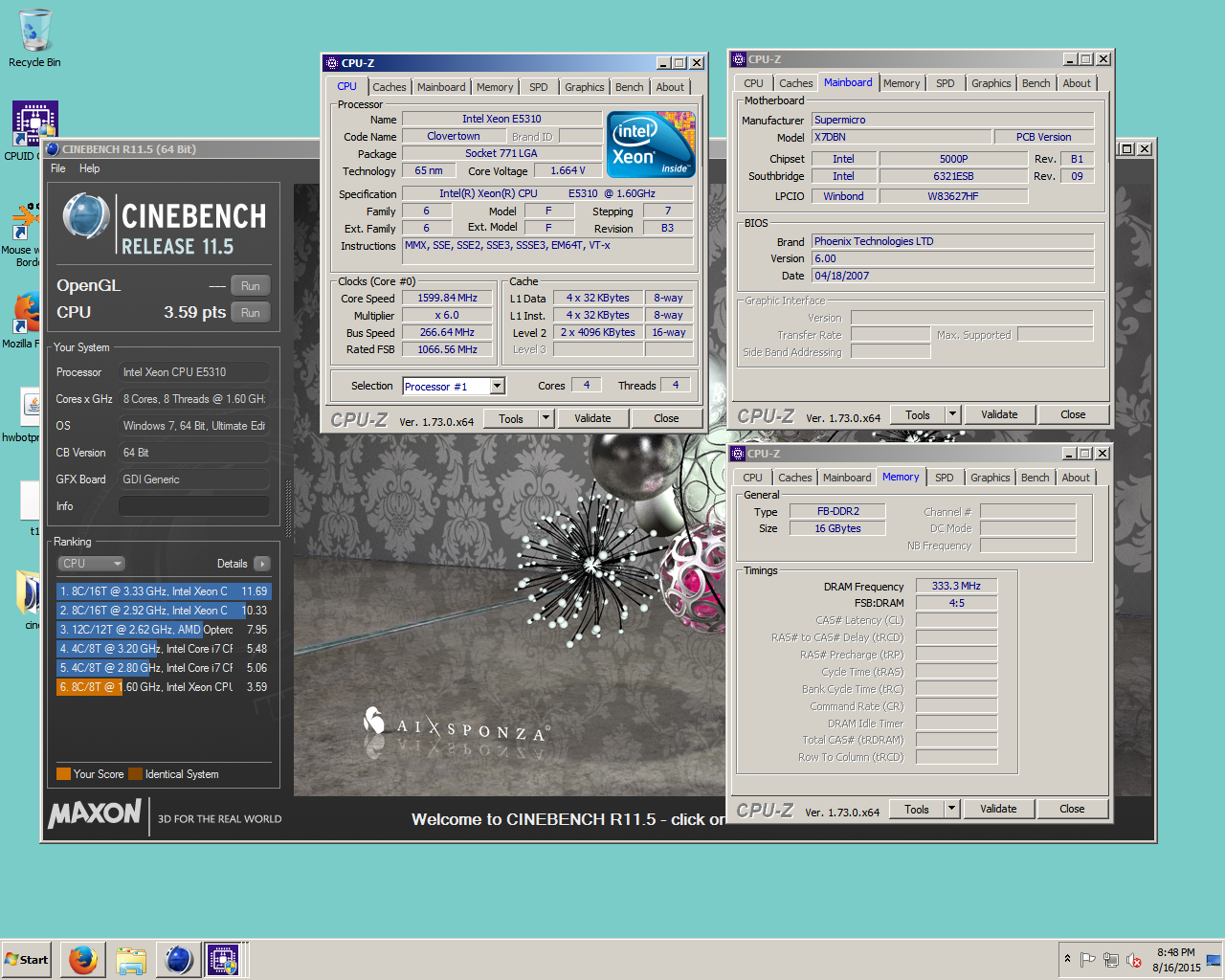Open About tab in the CPU window
The image size is (1225, 980).
click(670, 87)
